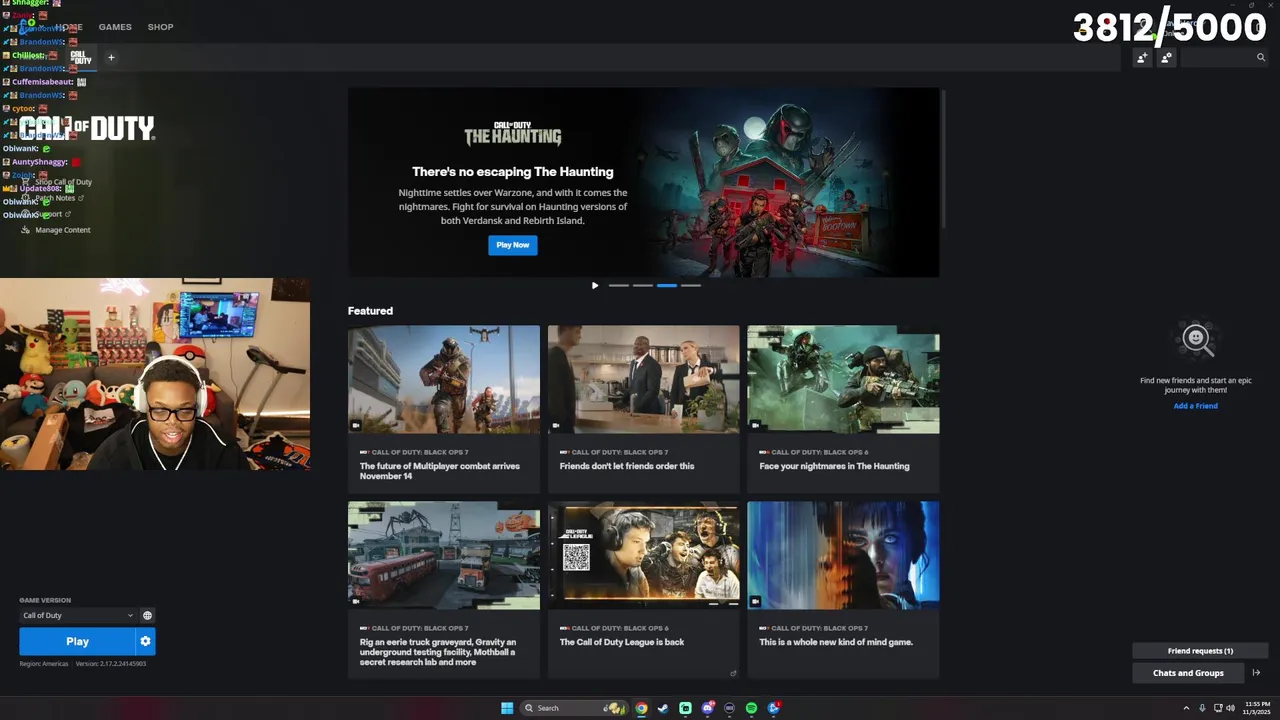Open the Friends don't let friends thumbnail

[643, 379]
